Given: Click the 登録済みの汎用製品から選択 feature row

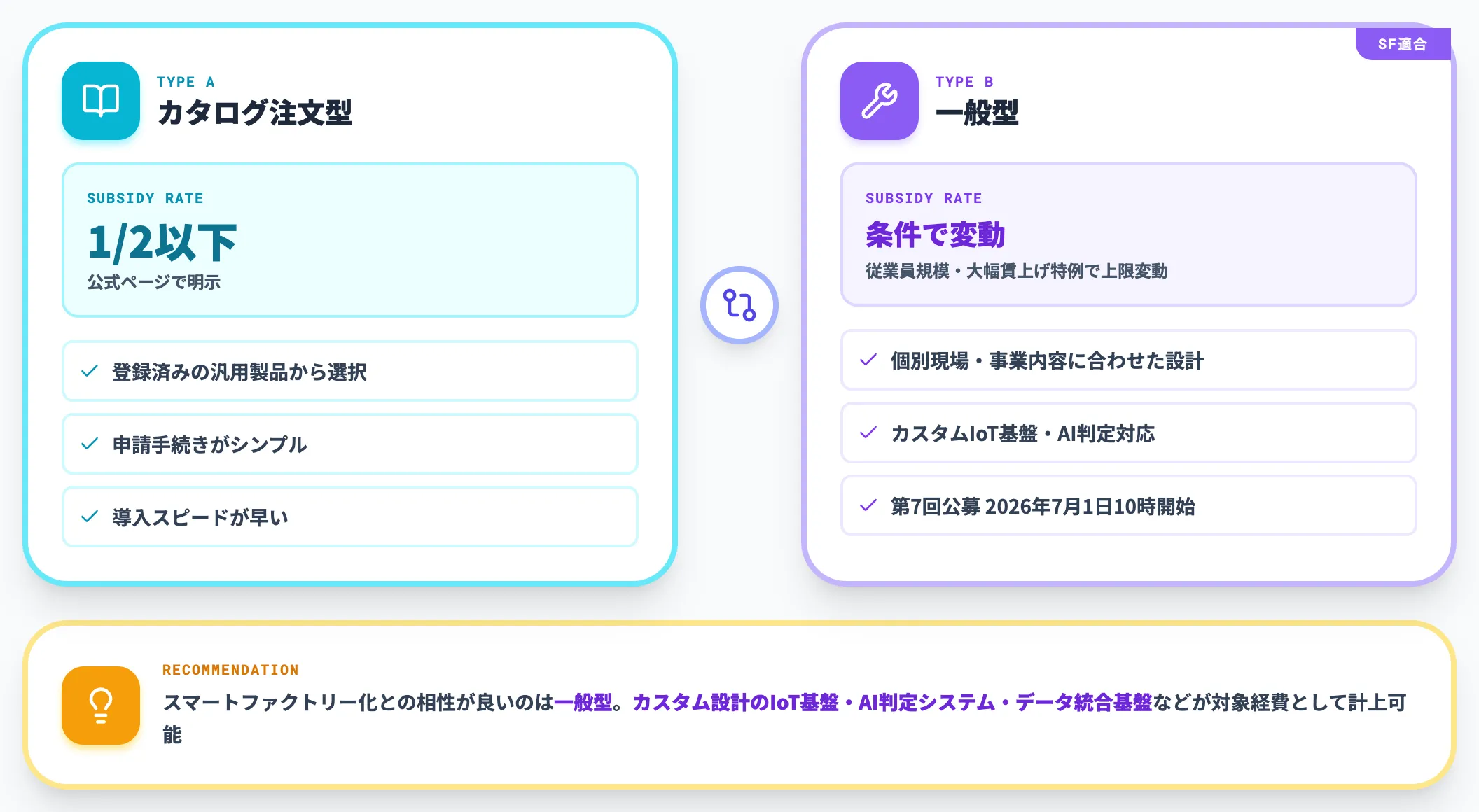Looking at the screenshot, I should pos(350,371).
